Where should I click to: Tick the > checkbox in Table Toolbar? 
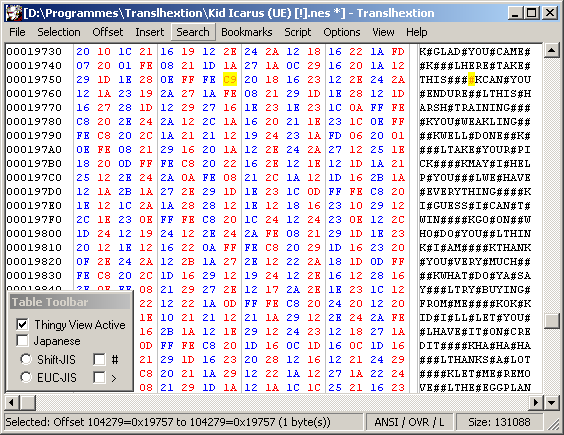click(x=99, y=377)
